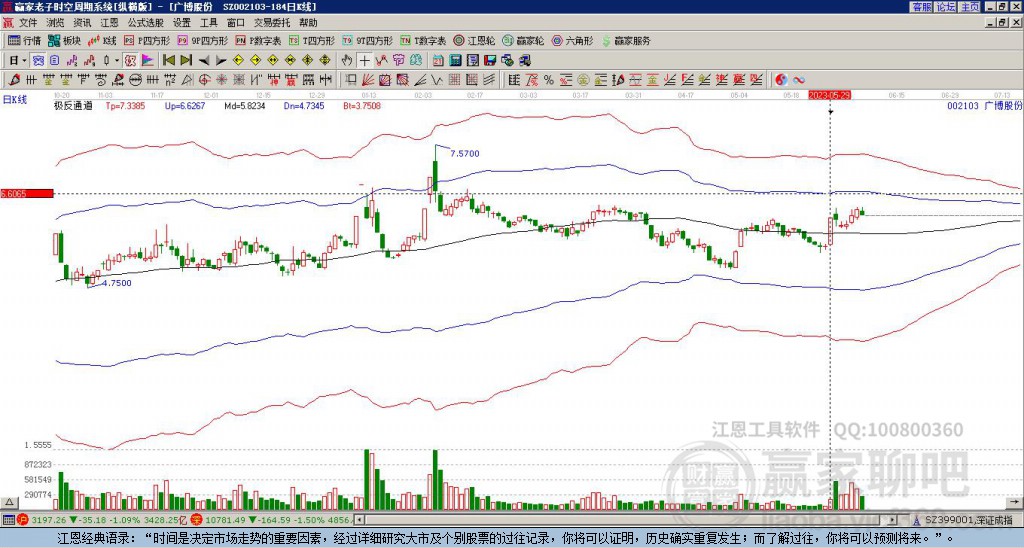
Task: Jump to first bar with green left-end arrow
Action: [168, 60]
